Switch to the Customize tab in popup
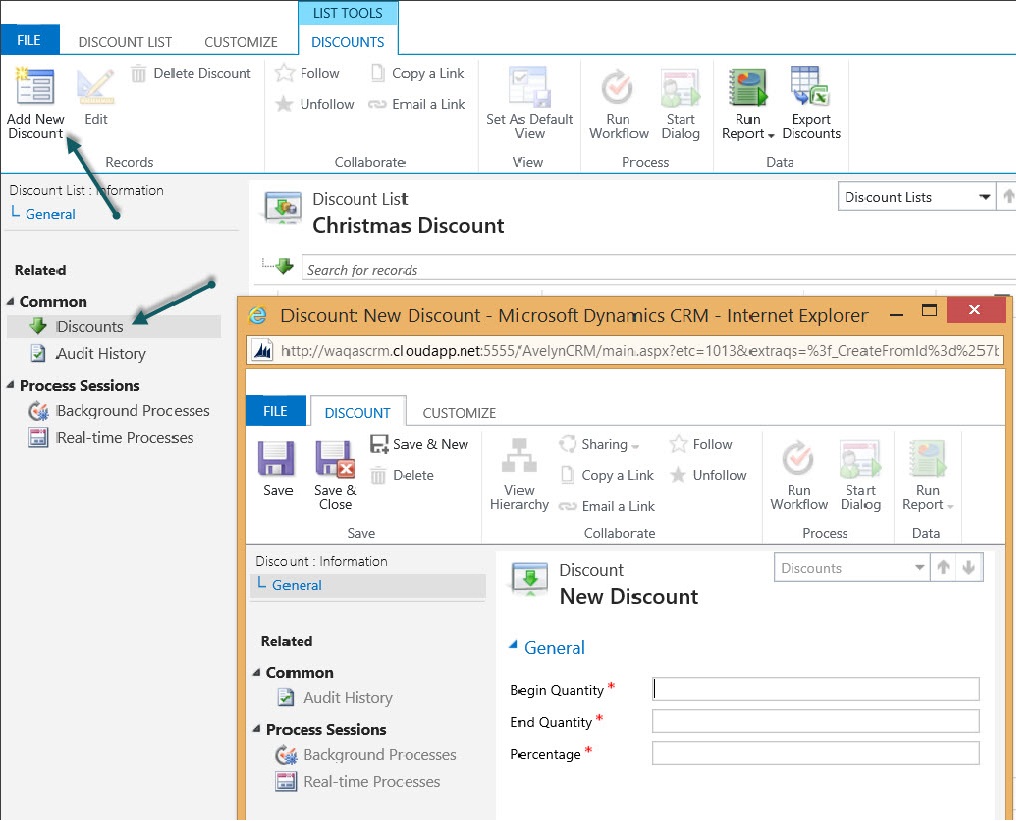This screenshot has width=1016, height=821. click(459, 412)
